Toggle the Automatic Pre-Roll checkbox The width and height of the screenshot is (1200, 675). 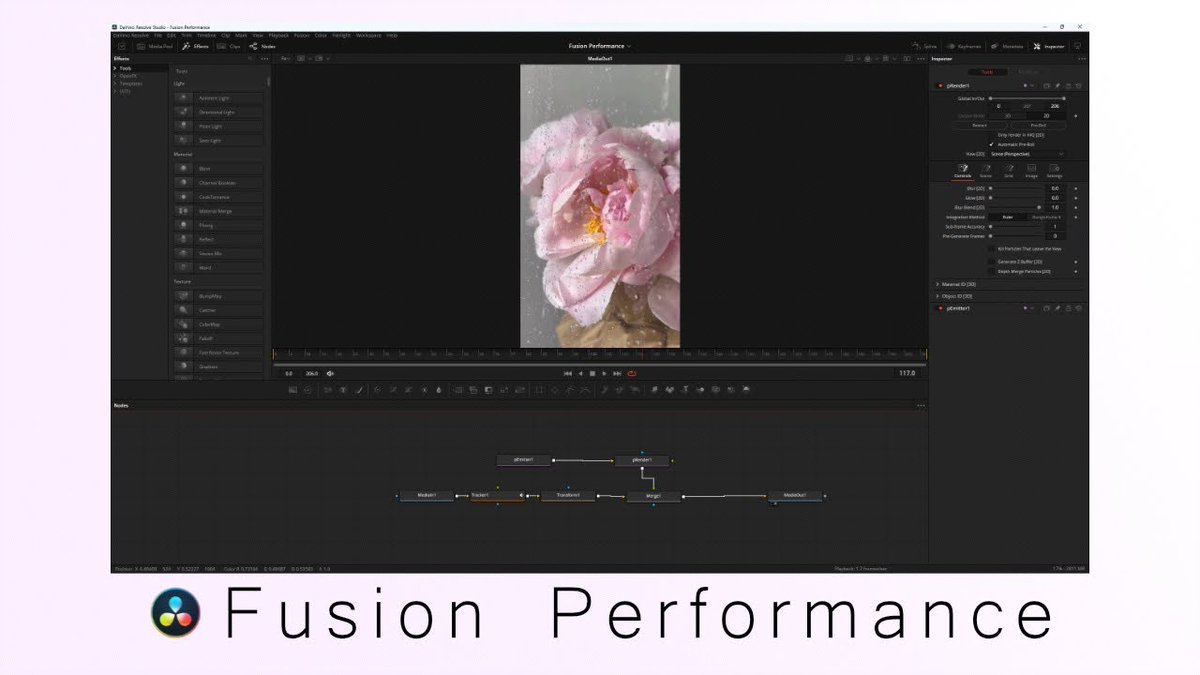[992, 144]
